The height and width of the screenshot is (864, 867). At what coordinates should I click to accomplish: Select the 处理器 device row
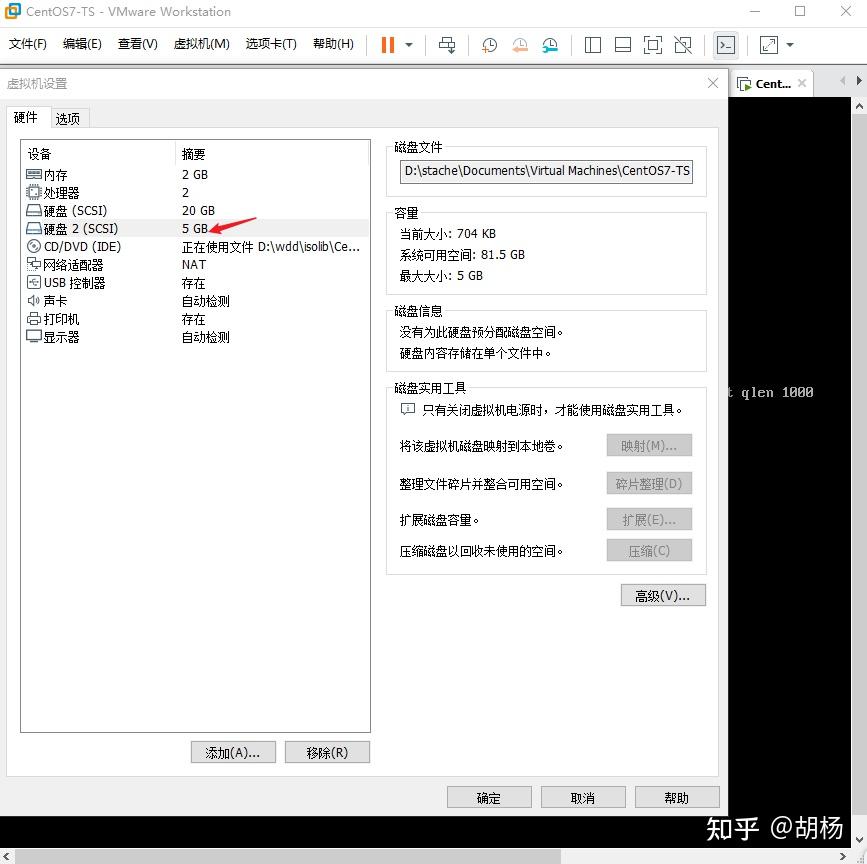(x=195, y=192)
